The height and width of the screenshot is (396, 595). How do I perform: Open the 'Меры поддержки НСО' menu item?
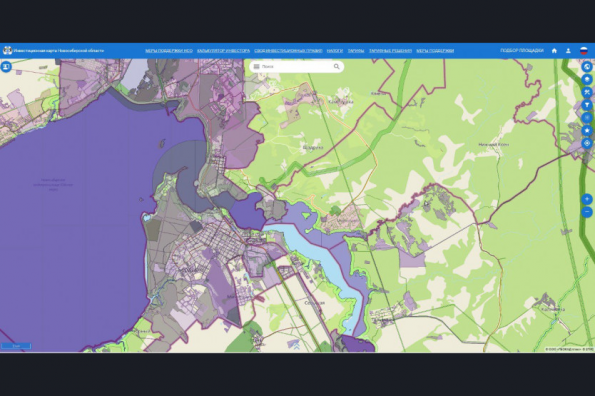[x=169, y=50]
